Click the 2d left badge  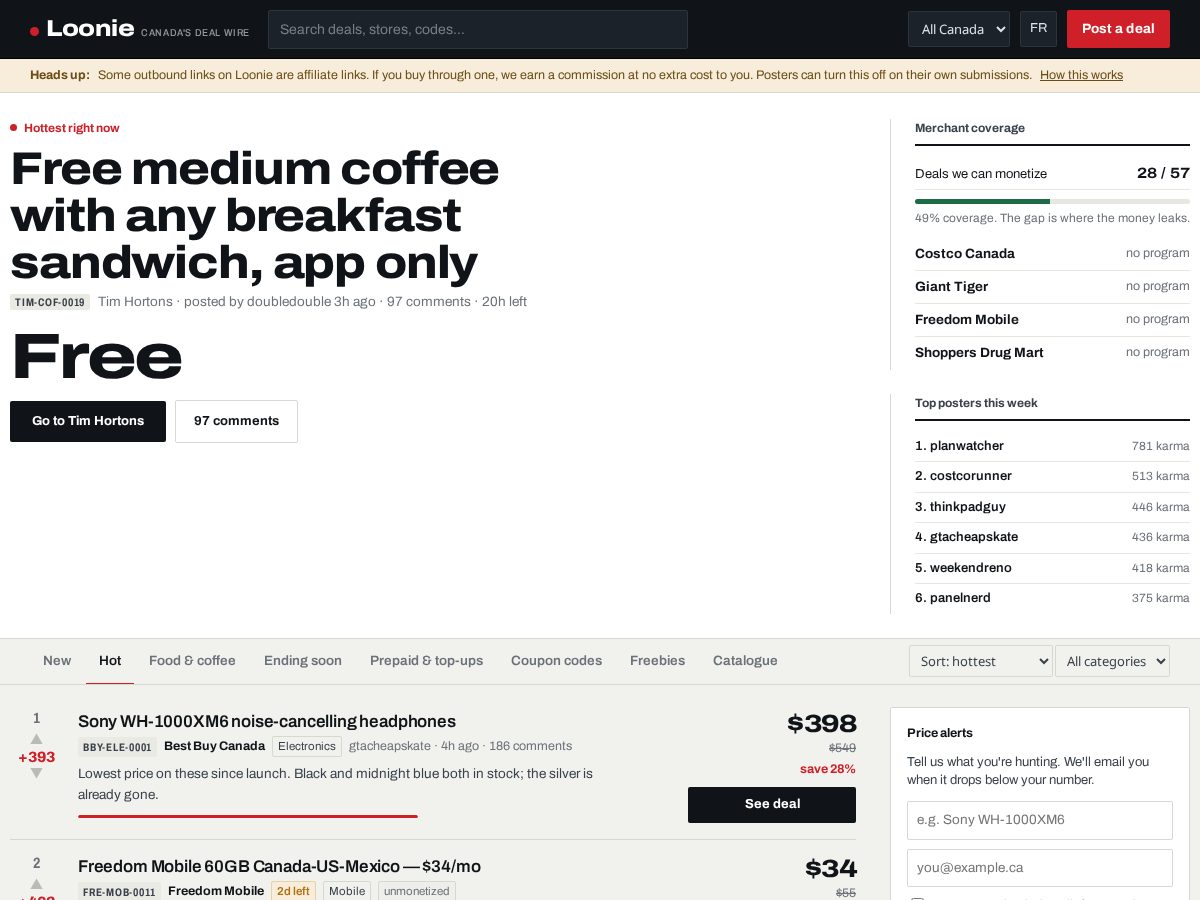coord(293,891)
